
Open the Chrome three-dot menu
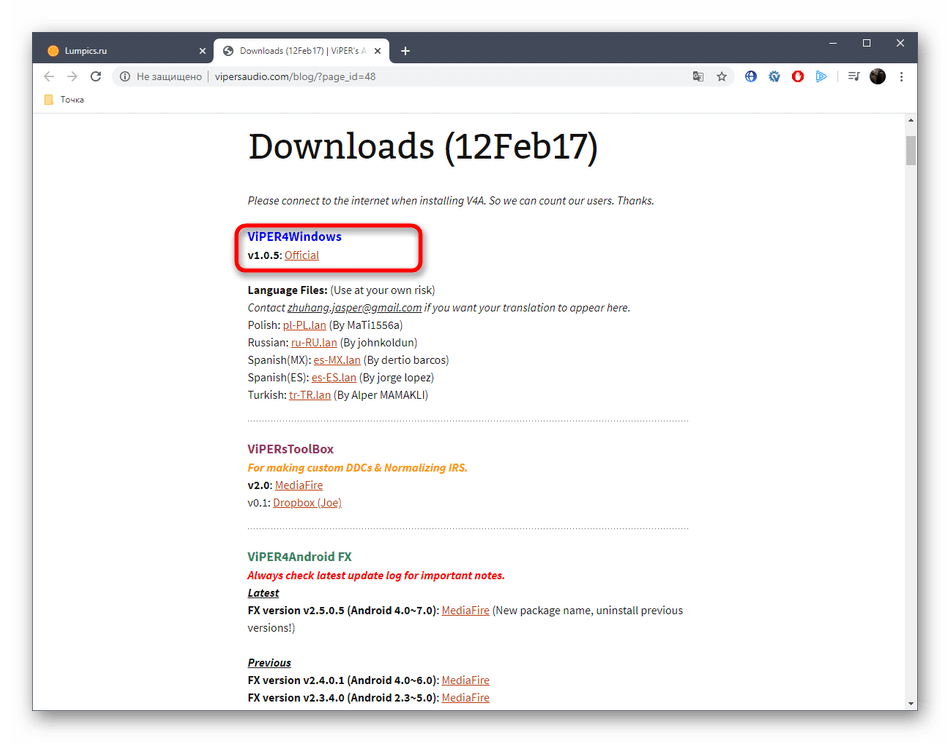pos(901,76)
